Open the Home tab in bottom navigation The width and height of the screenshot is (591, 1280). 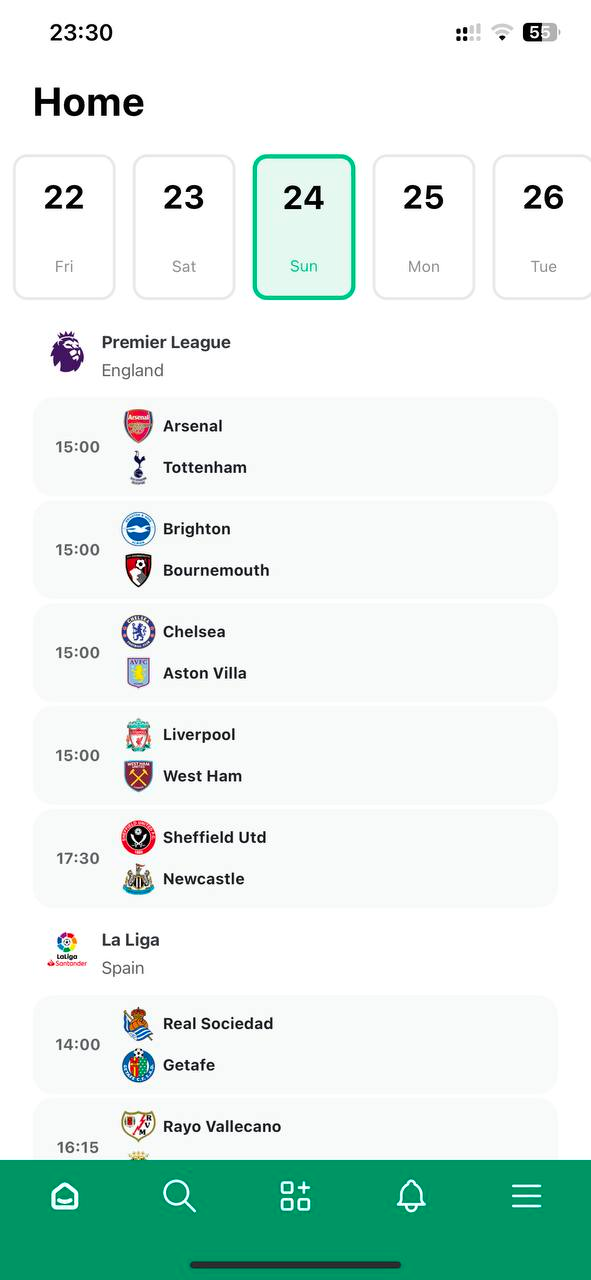pos(64,1195)
